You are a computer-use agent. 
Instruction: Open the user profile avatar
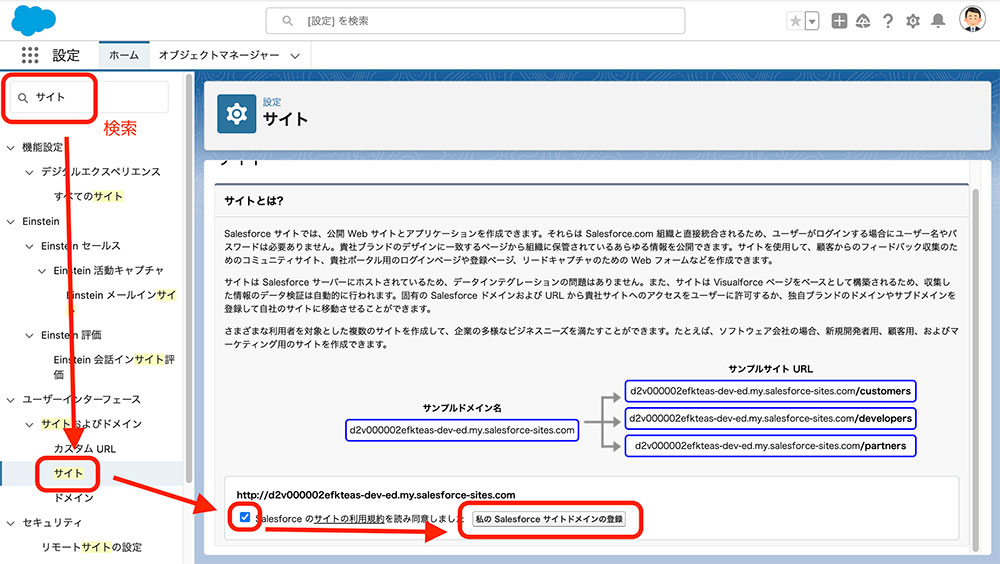[x=972, y=19]
